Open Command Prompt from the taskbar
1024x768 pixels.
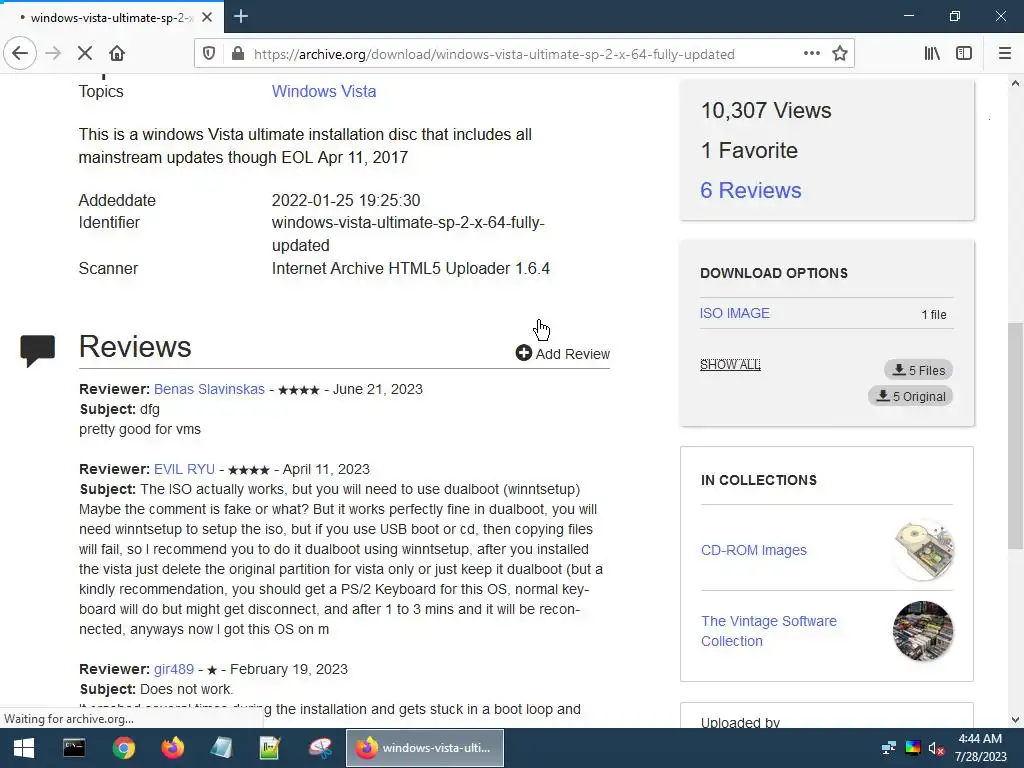(74, 748)
